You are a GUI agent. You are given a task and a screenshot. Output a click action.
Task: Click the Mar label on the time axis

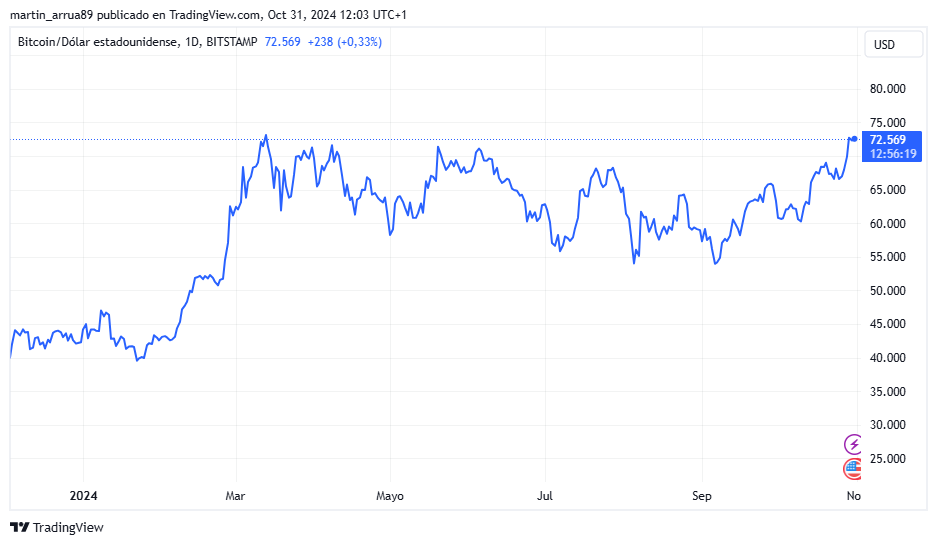tap(235, 496)
